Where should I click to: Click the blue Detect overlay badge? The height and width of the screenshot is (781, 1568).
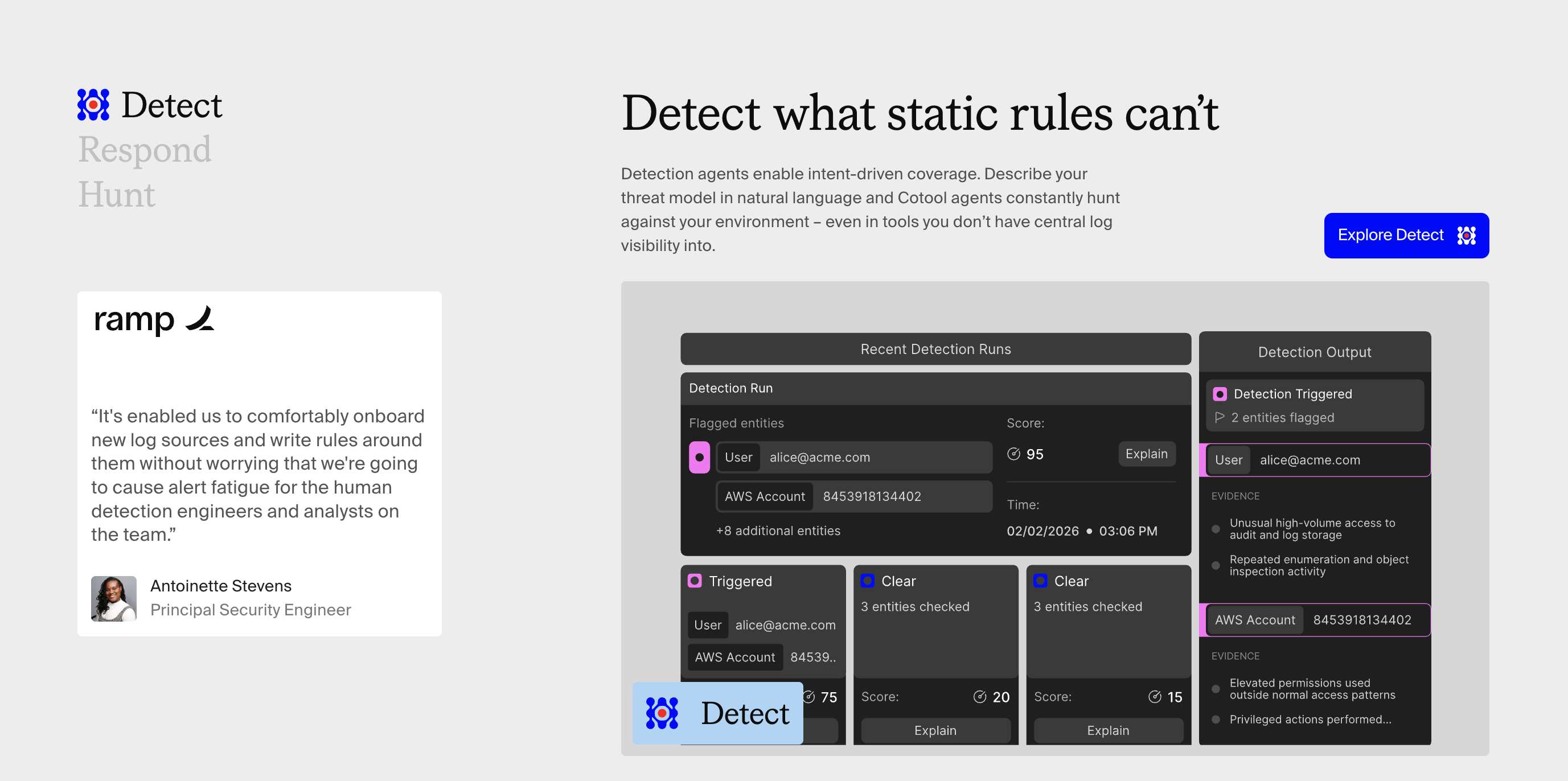[x=717, y=713]
